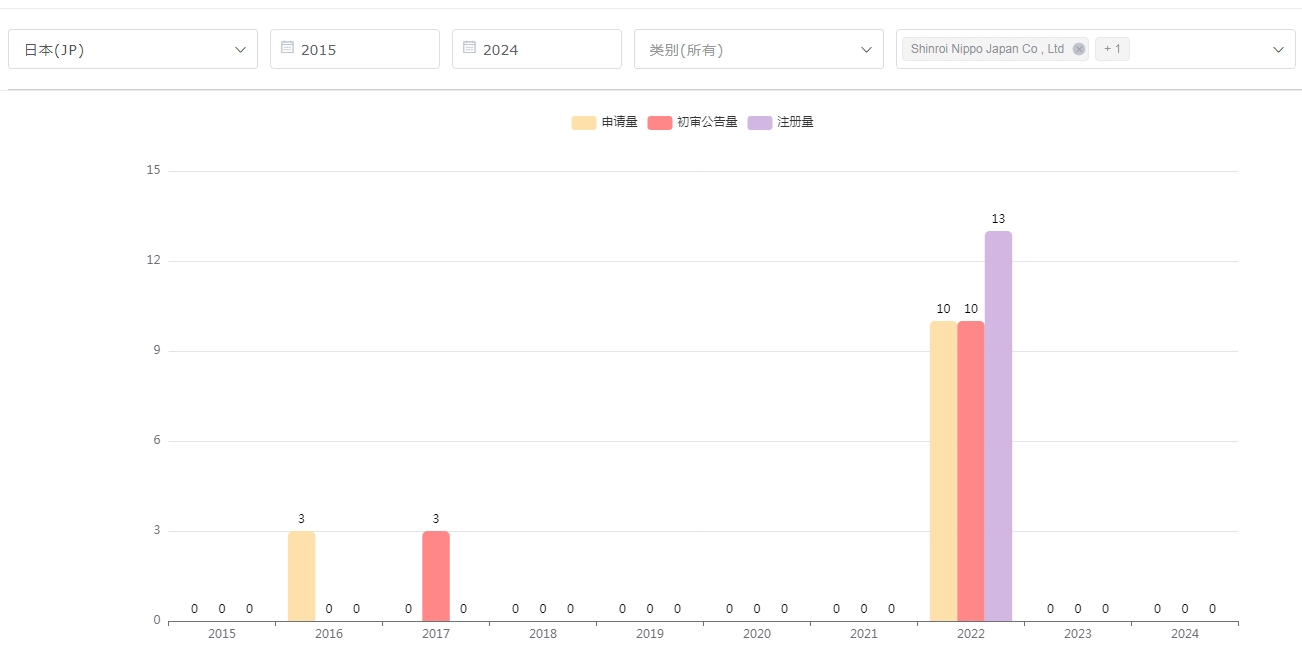Expand the applicant selector dropdown arrow
Screen dimensions: 1302x668
point(1278,49)
